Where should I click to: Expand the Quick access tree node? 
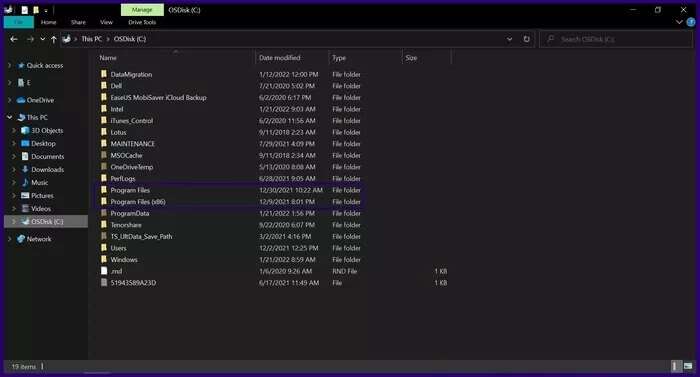coord(10,65)
